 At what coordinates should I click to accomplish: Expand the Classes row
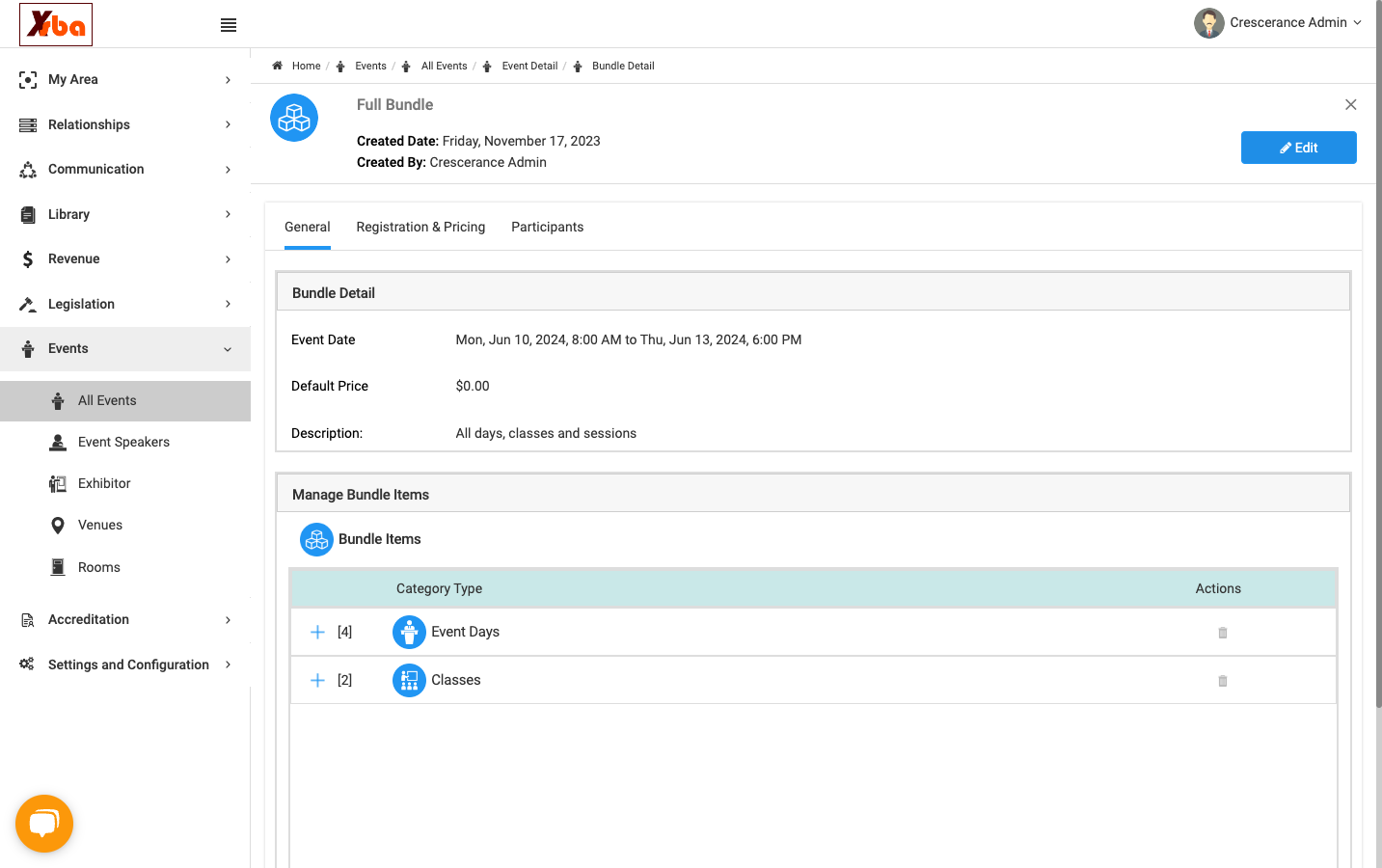point(317,680)
